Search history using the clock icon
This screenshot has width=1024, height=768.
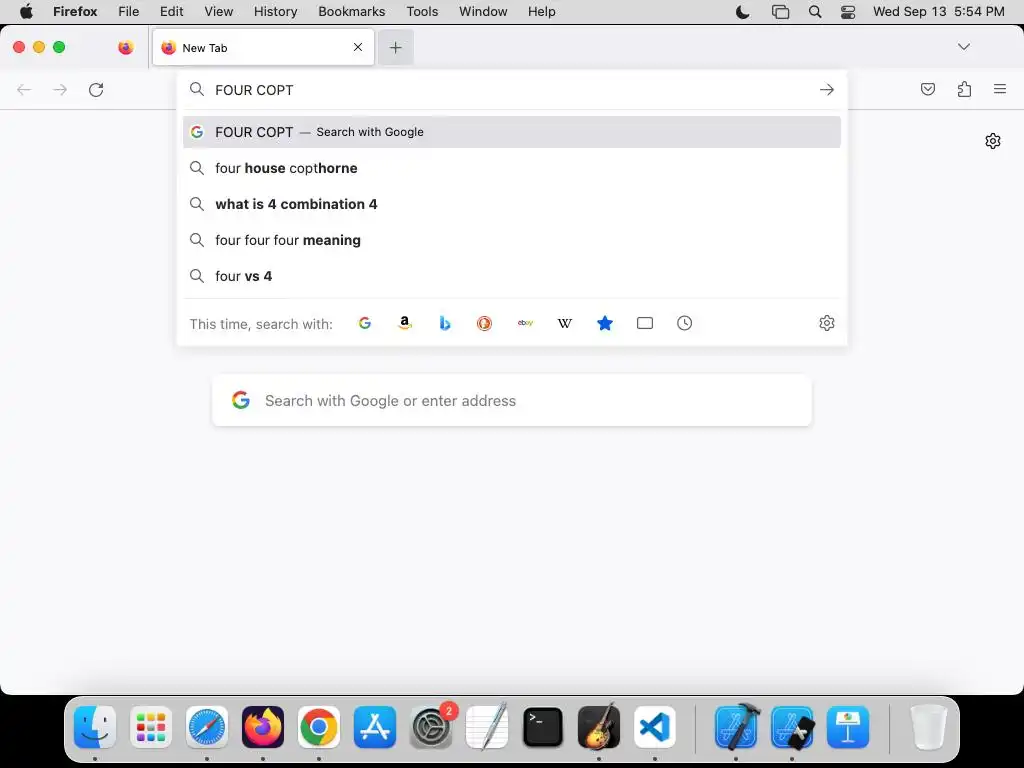tap(684, 323)
